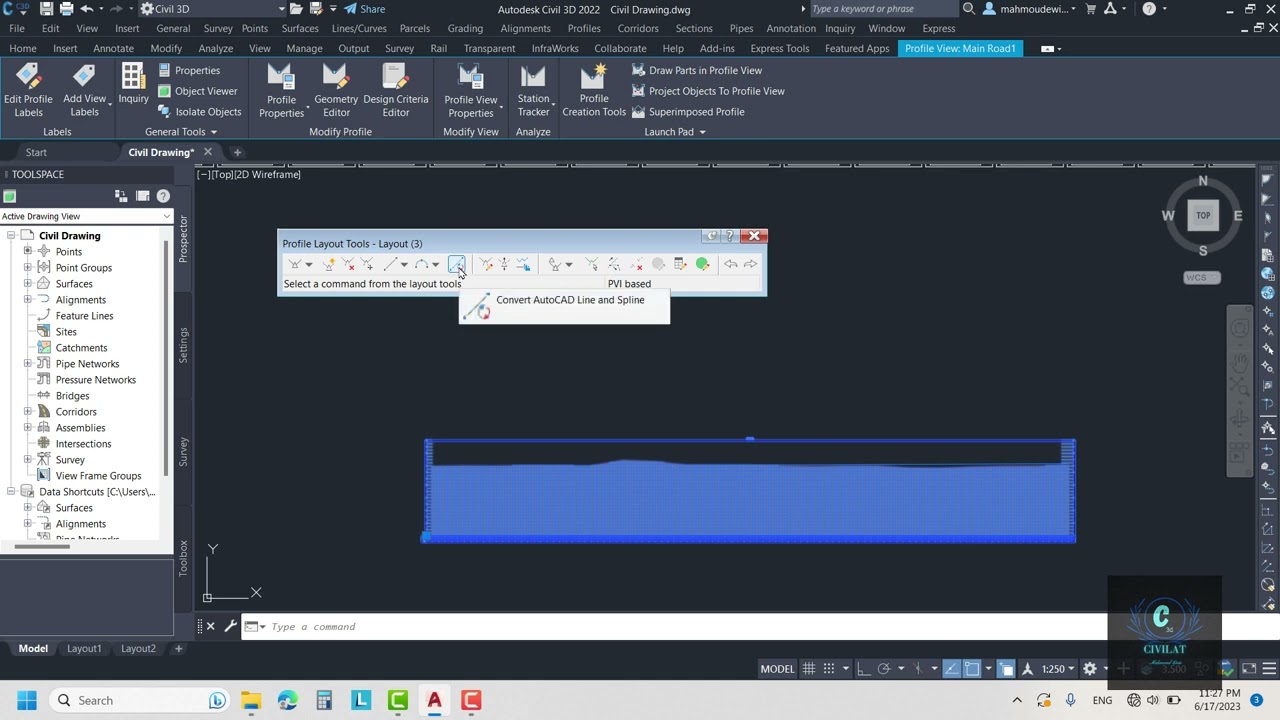
Task: Click Convert AutoCAD Line and Spline tool
Action: point(456,264)
